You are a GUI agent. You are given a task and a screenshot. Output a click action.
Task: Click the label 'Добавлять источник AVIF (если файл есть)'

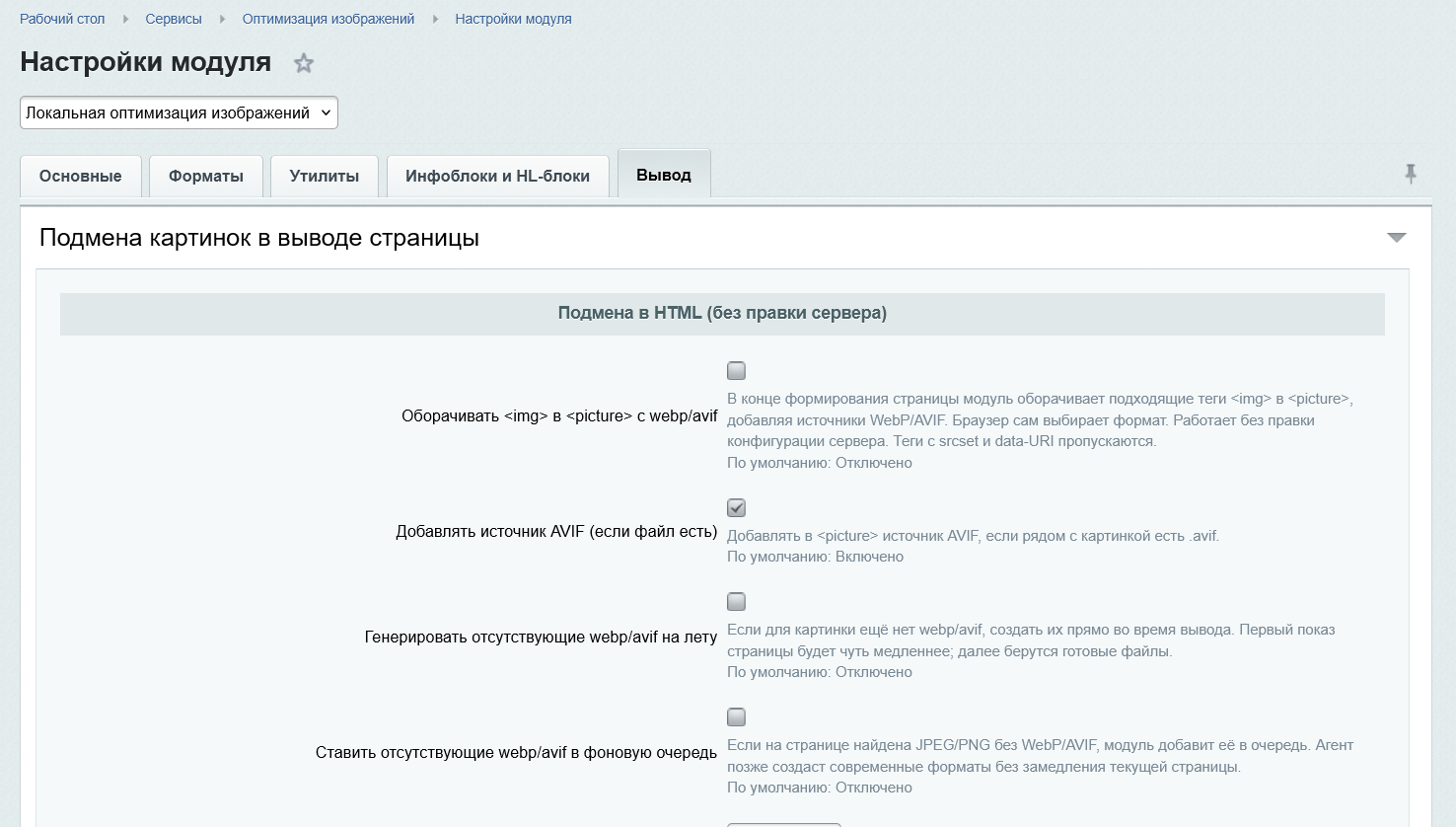click(556, 532)
